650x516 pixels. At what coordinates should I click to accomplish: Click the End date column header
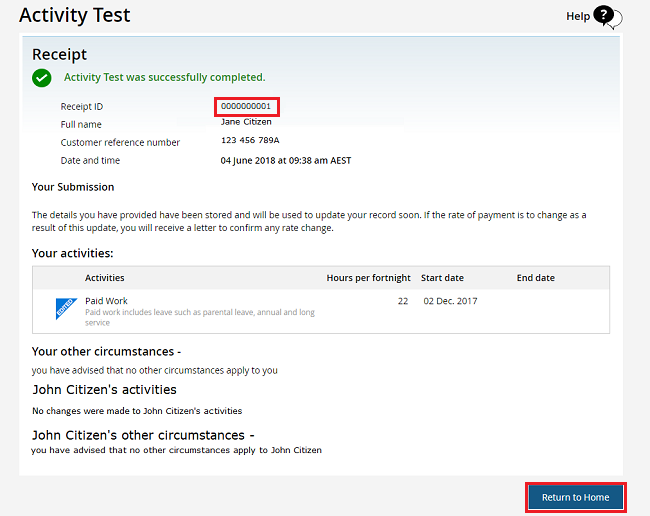pyautogui.click(x=536, y=278)
